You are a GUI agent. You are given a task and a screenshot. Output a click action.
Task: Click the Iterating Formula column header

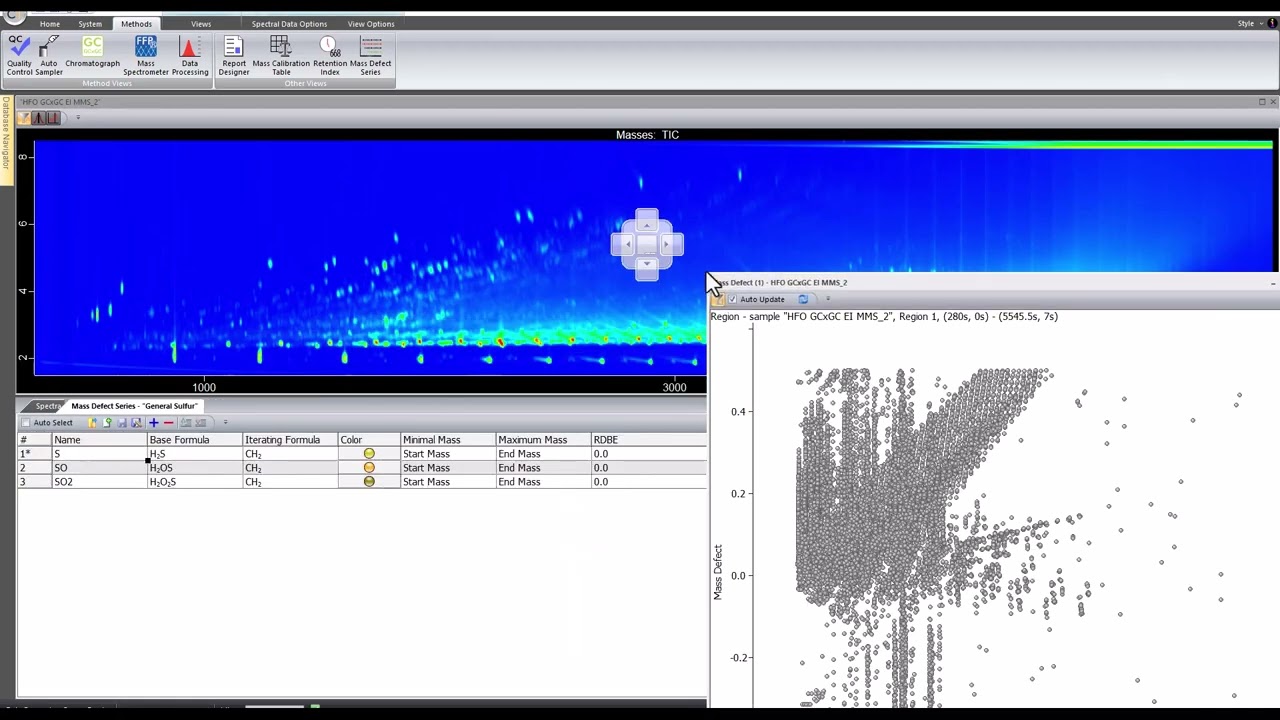pyautogui.click(x=289, y=440)
